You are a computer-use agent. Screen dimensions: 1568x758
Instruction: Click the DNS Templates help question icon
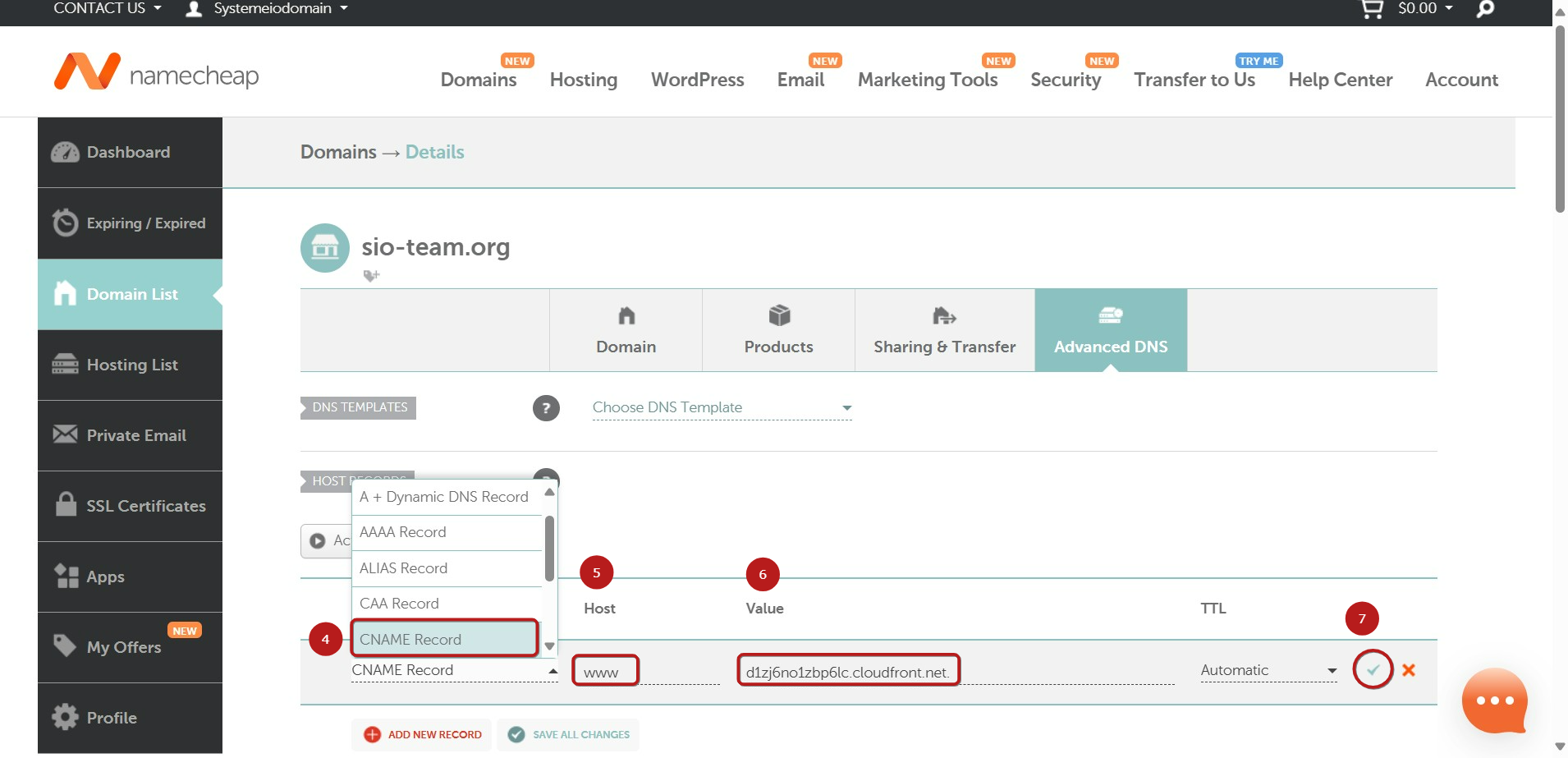546,408
